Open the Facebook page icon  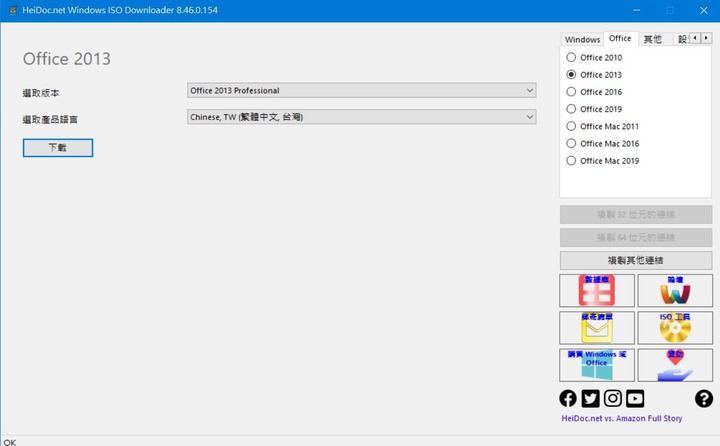568,398
